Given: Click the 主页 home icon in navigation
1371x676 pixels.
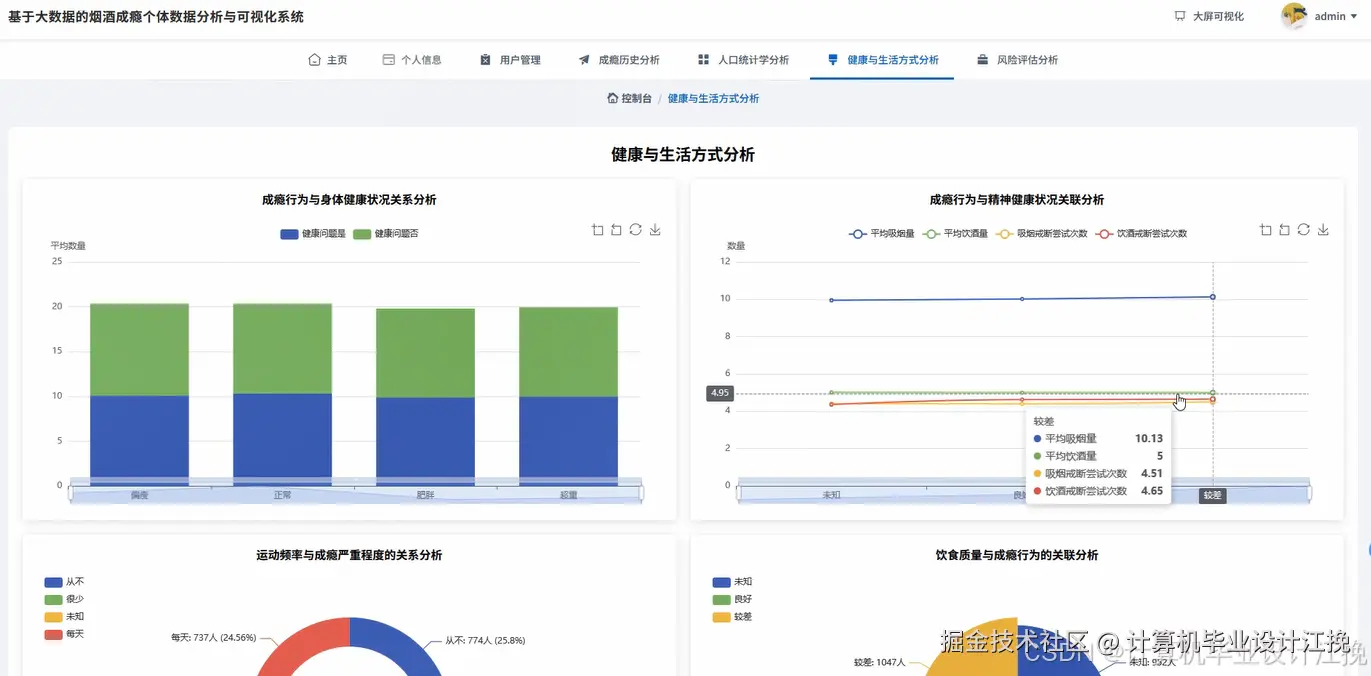Looking at the screenshot, I should click(x=314, y=60).
